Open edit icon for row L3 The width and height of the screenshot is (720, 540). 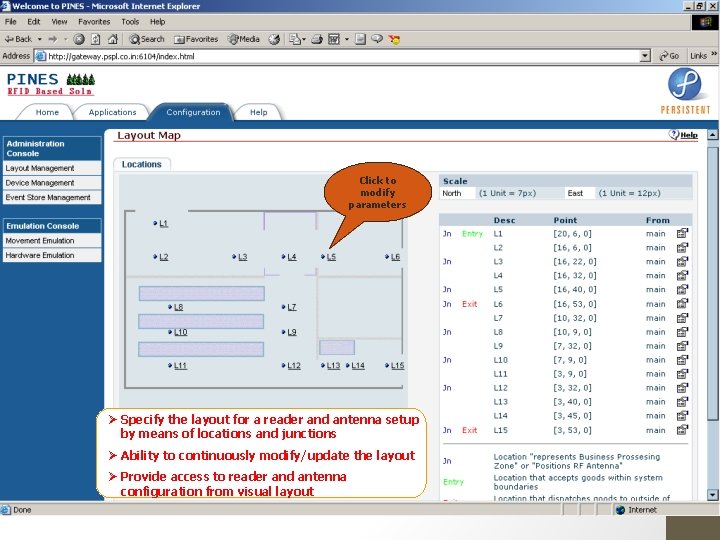pos(682,261)
